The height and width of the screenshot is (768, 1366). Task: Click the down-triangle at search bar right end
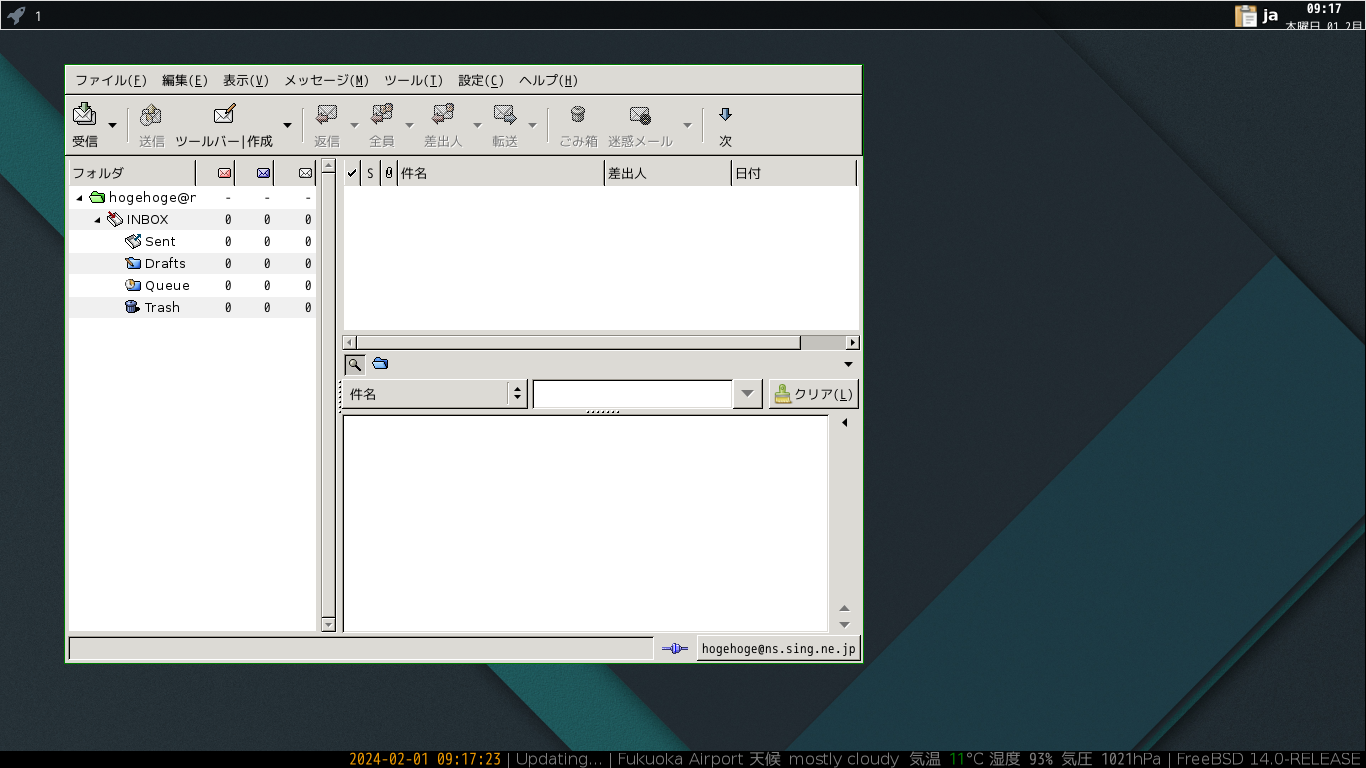tap(849, 364)
